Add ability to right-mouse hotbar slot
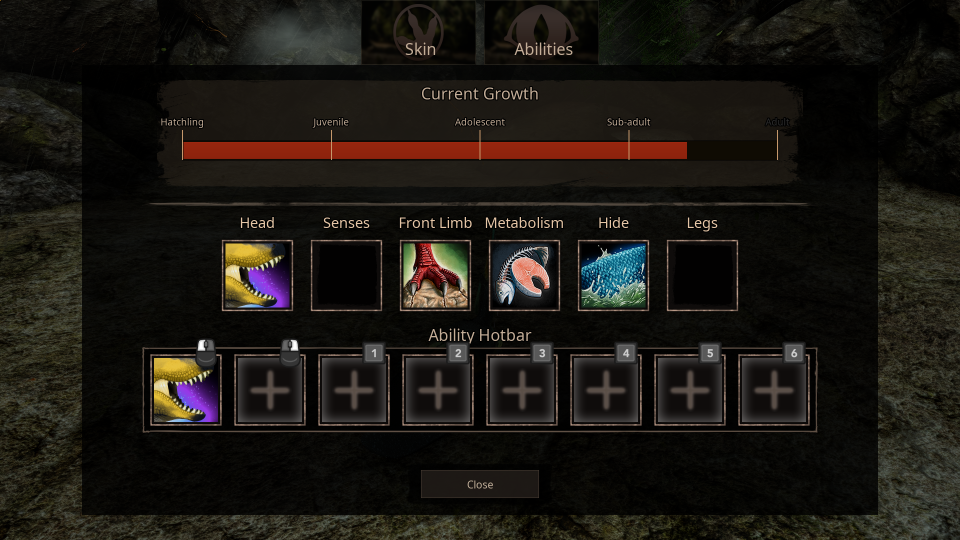 pyautogui.click(x=269, y=390)
